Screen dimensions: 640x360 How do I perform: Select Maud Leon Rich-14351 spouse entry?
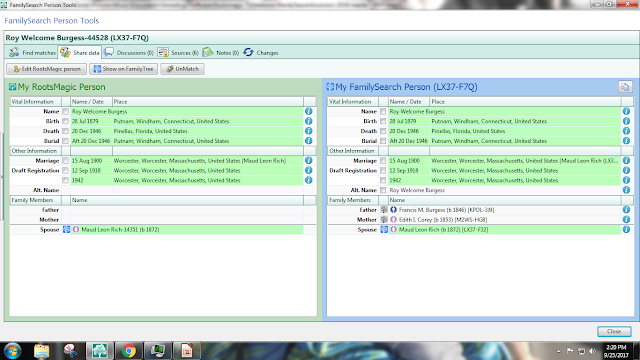click(x=120, y=230)
